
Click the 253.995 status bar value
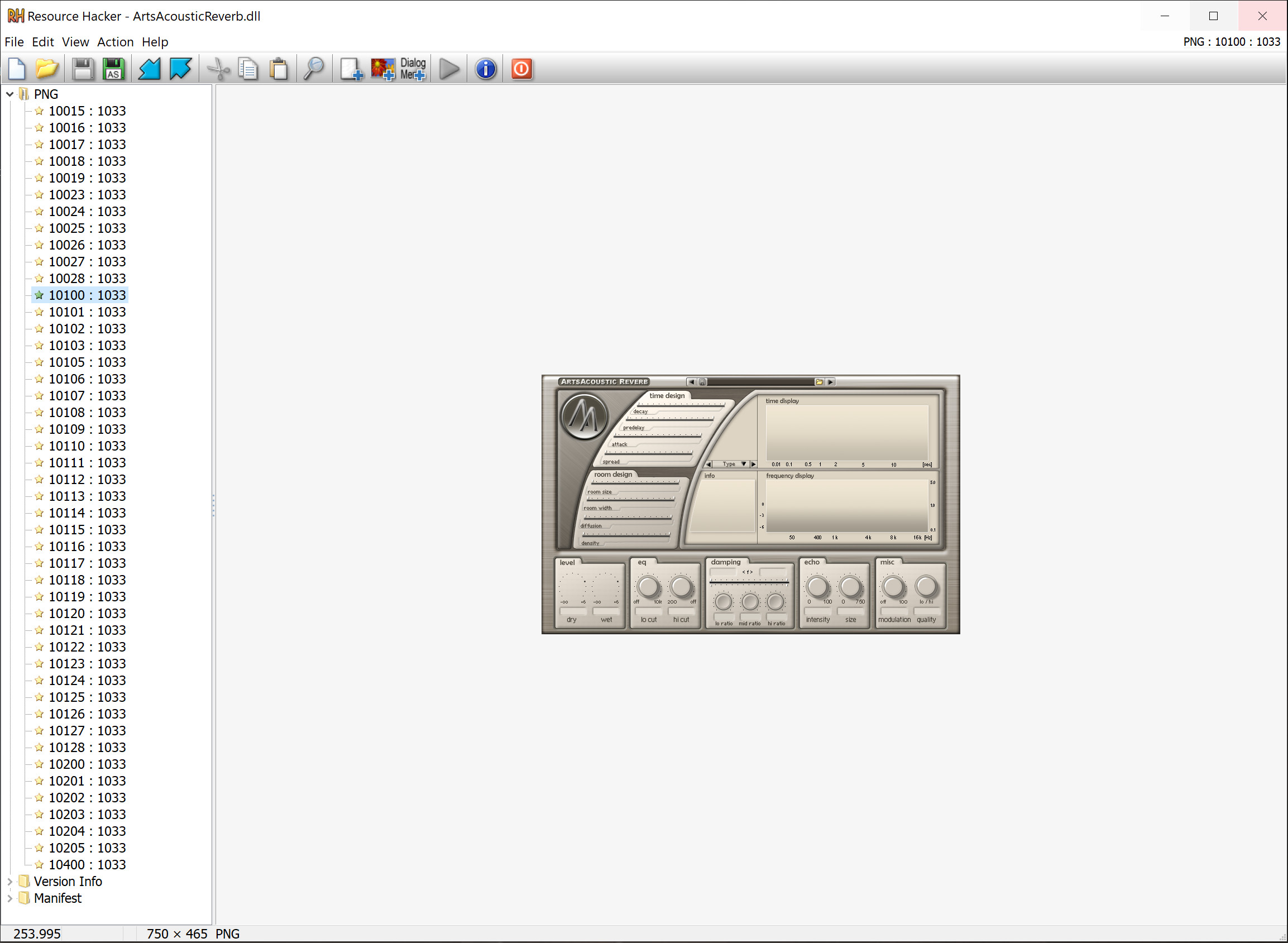(x=36, y=934)
